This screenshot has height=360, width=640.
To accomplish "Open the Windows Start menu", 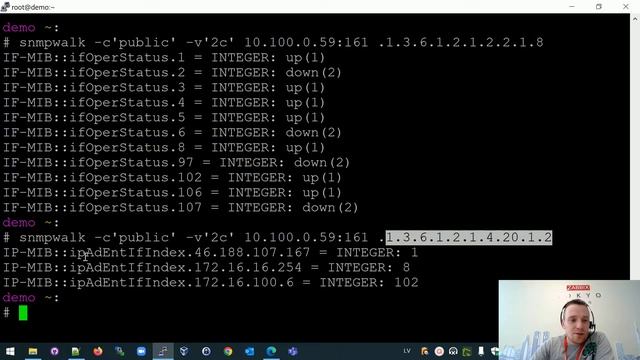I will click(10, 351).
